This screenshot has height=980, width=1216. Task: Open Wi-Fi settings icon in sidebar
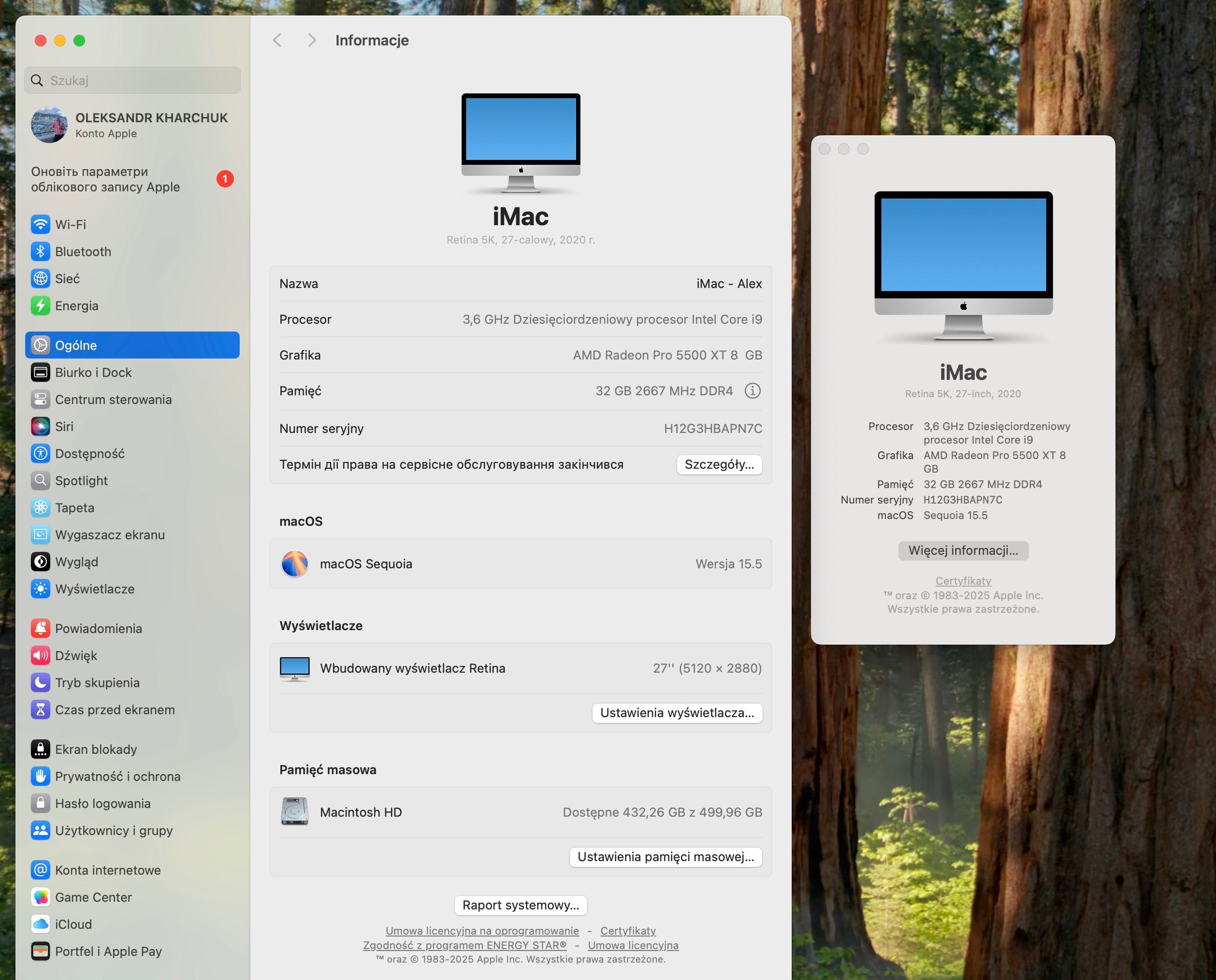[40, 225]
